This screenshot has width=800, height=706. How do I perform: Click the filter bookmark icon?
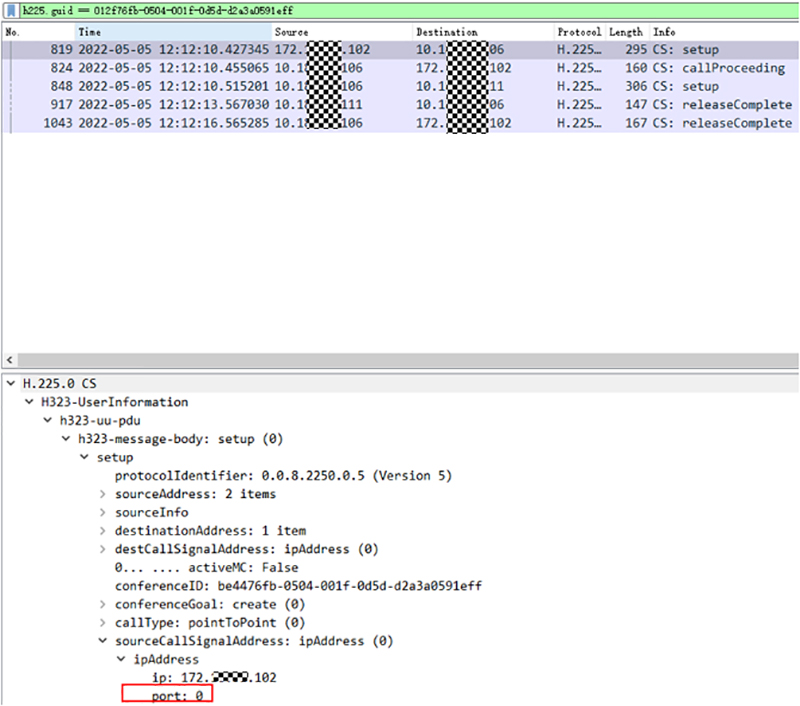(11, 9)
